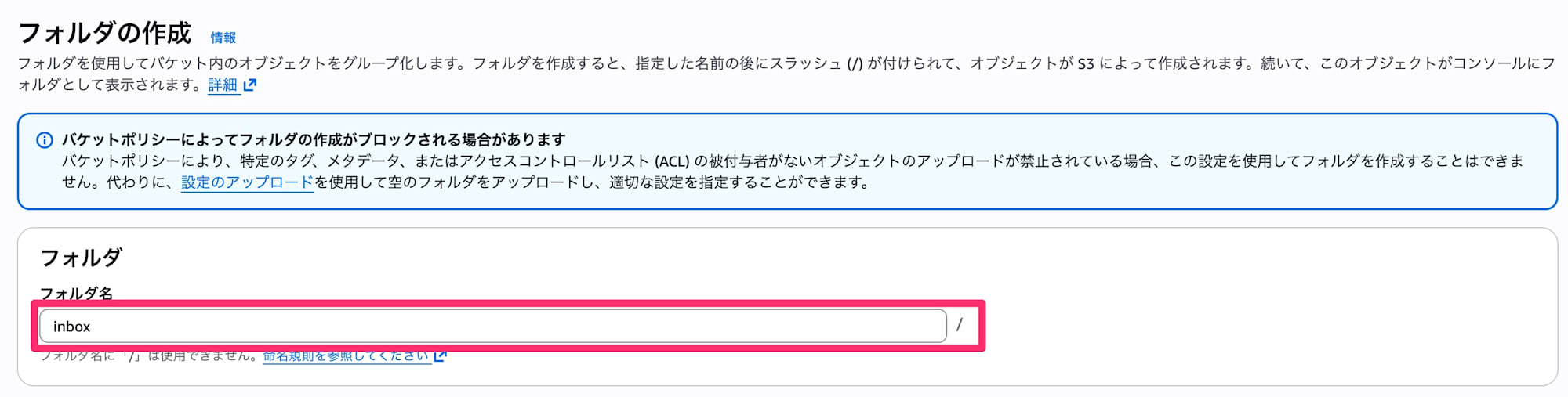The width and height of the screenshot is (1568, 397).
Task: Click the フォルダ section heading
Action: click(x=81, y=258)
